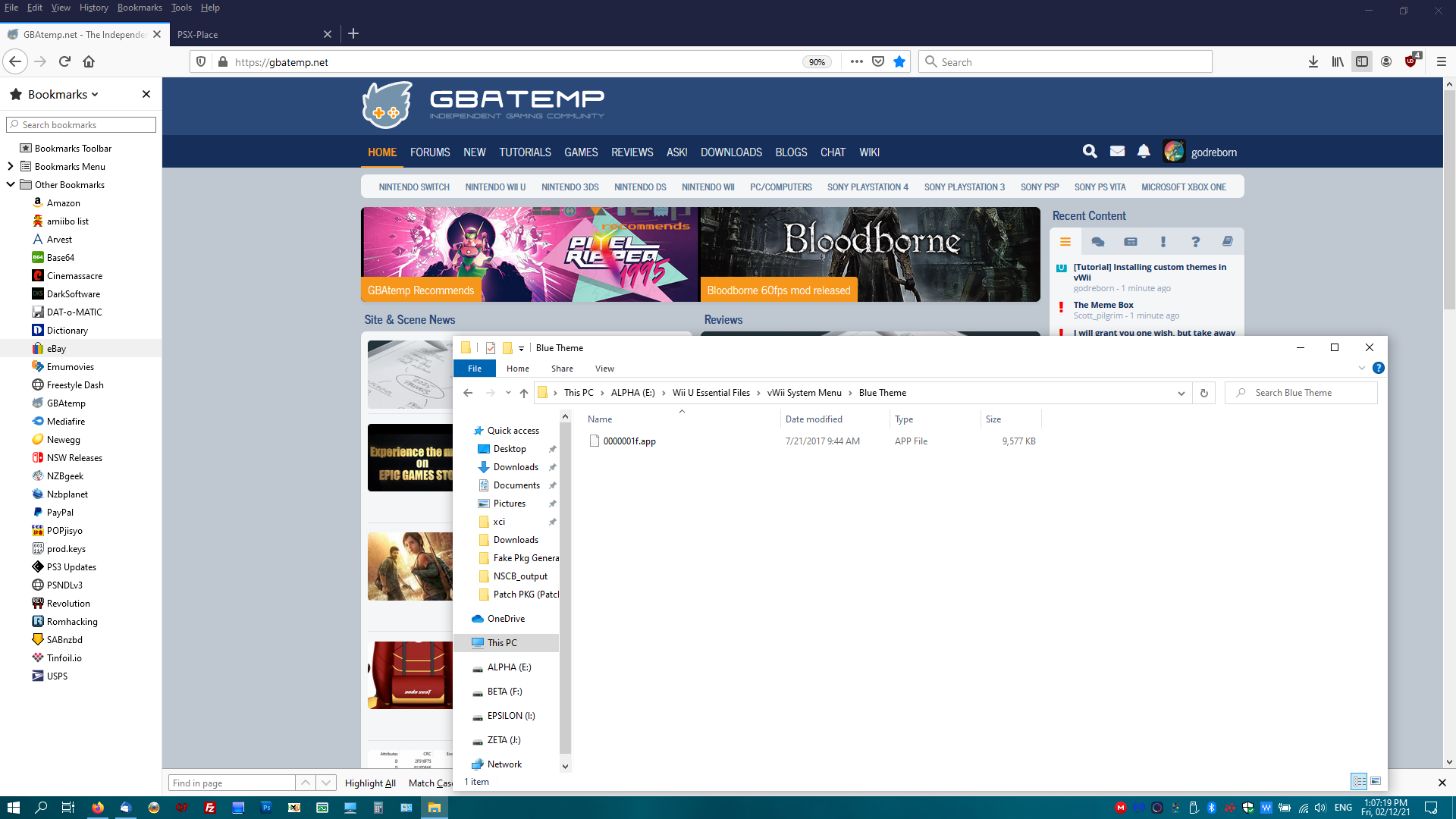Screen dimensions: 1456x819
Task: Open Firefox account icon
Action: pos(1386,61)
